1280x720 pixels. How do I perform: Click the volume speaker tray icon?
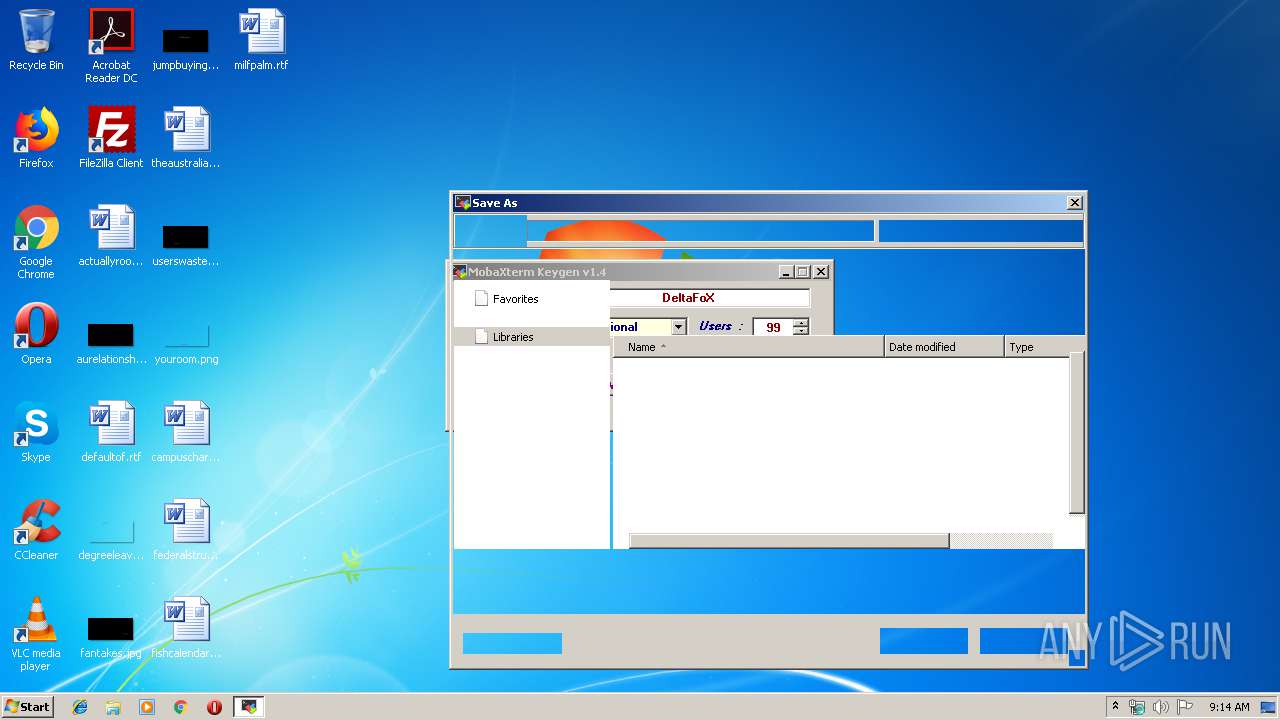(x=1160, y=707)
